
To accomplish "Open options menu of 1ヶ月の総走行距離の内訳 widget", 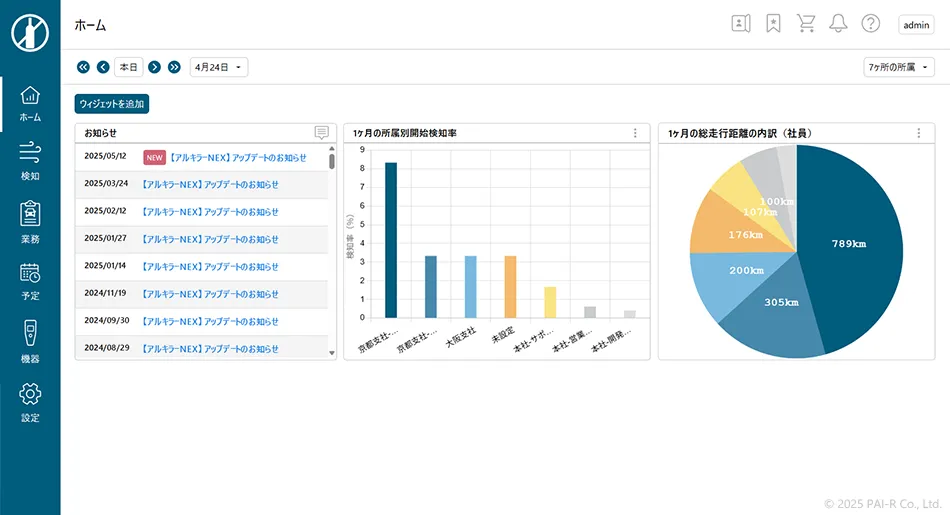I will pos(919,133).
